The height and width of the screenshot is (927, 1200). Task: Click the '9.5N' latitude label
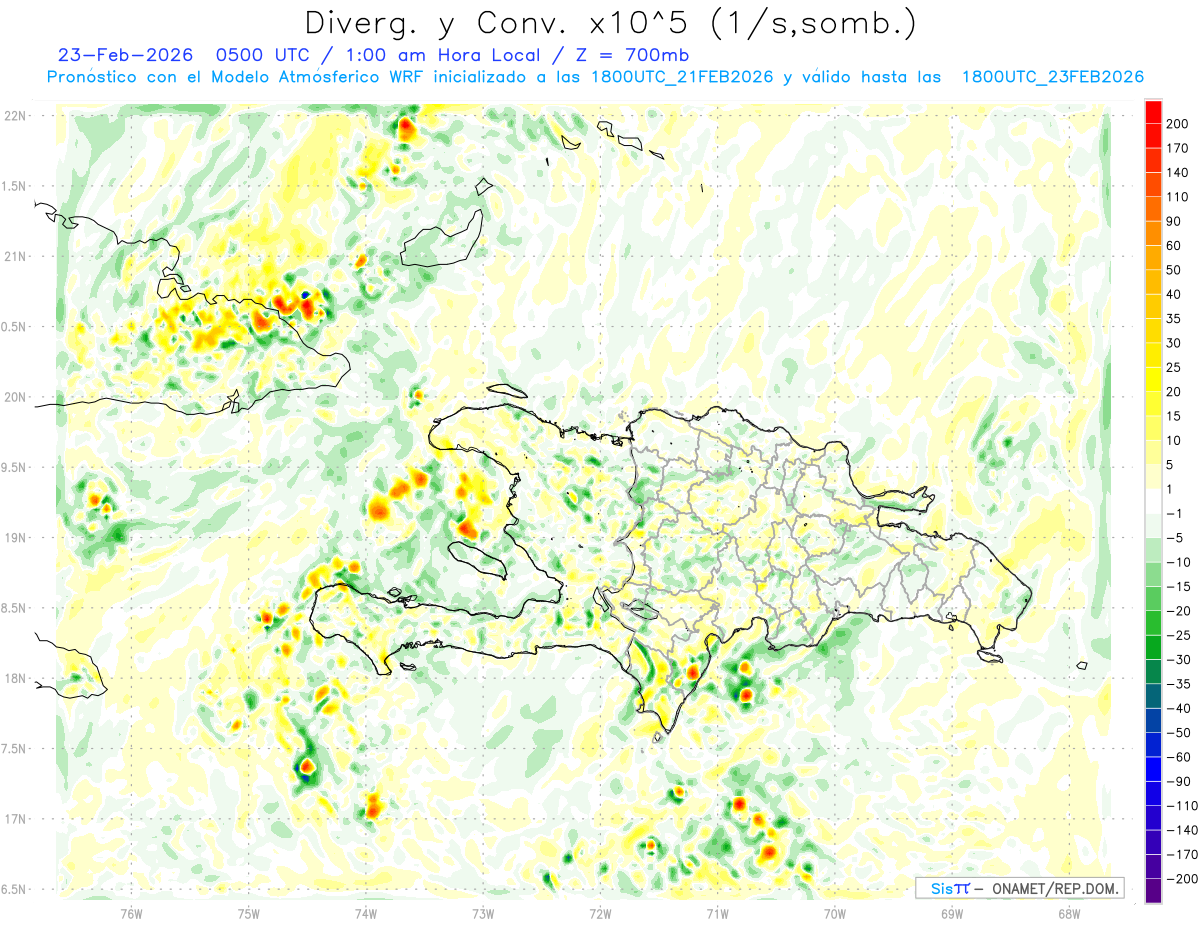[13, 467]
